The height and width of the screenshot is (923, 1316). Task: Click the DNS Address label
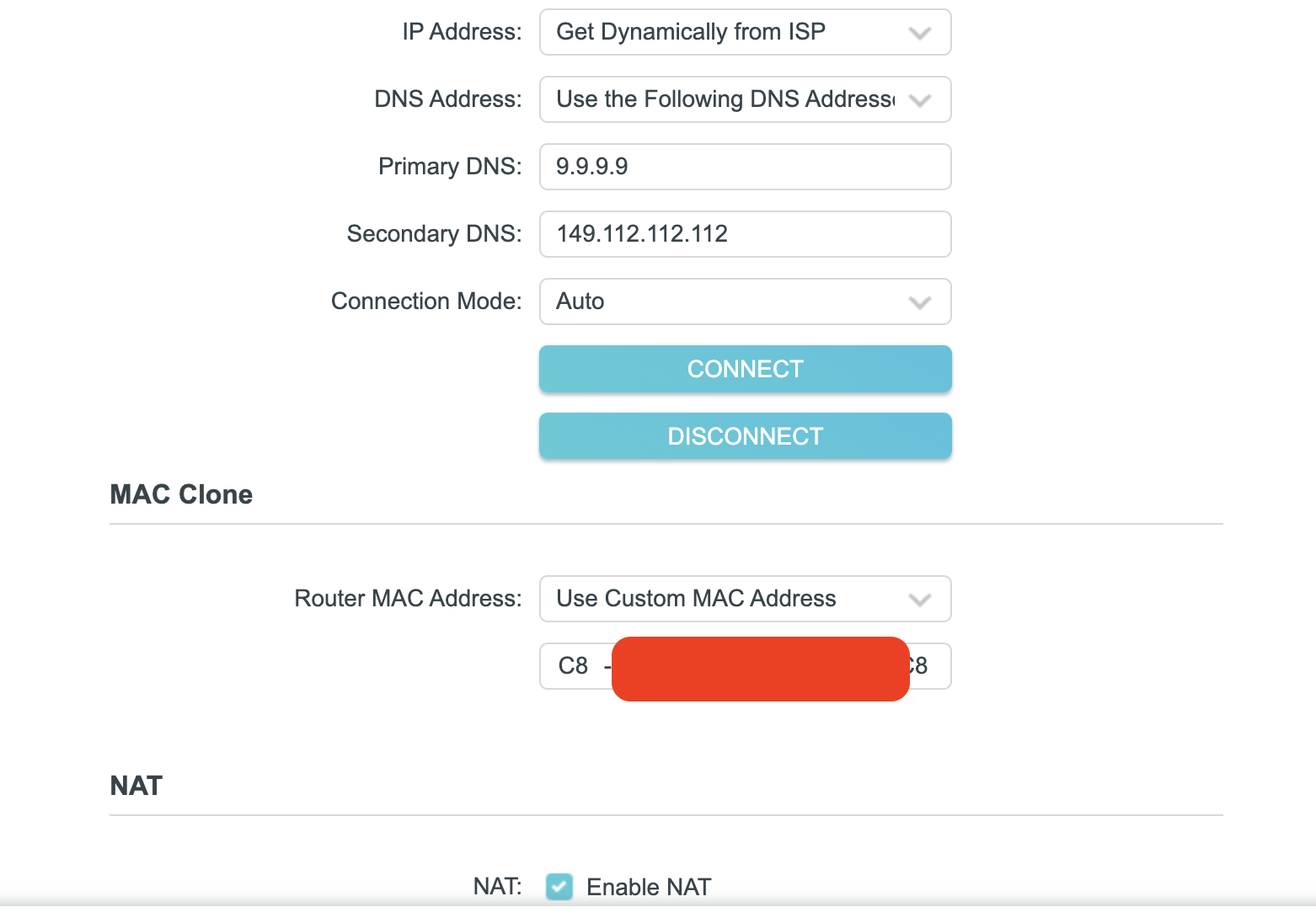tap(448, 99)
